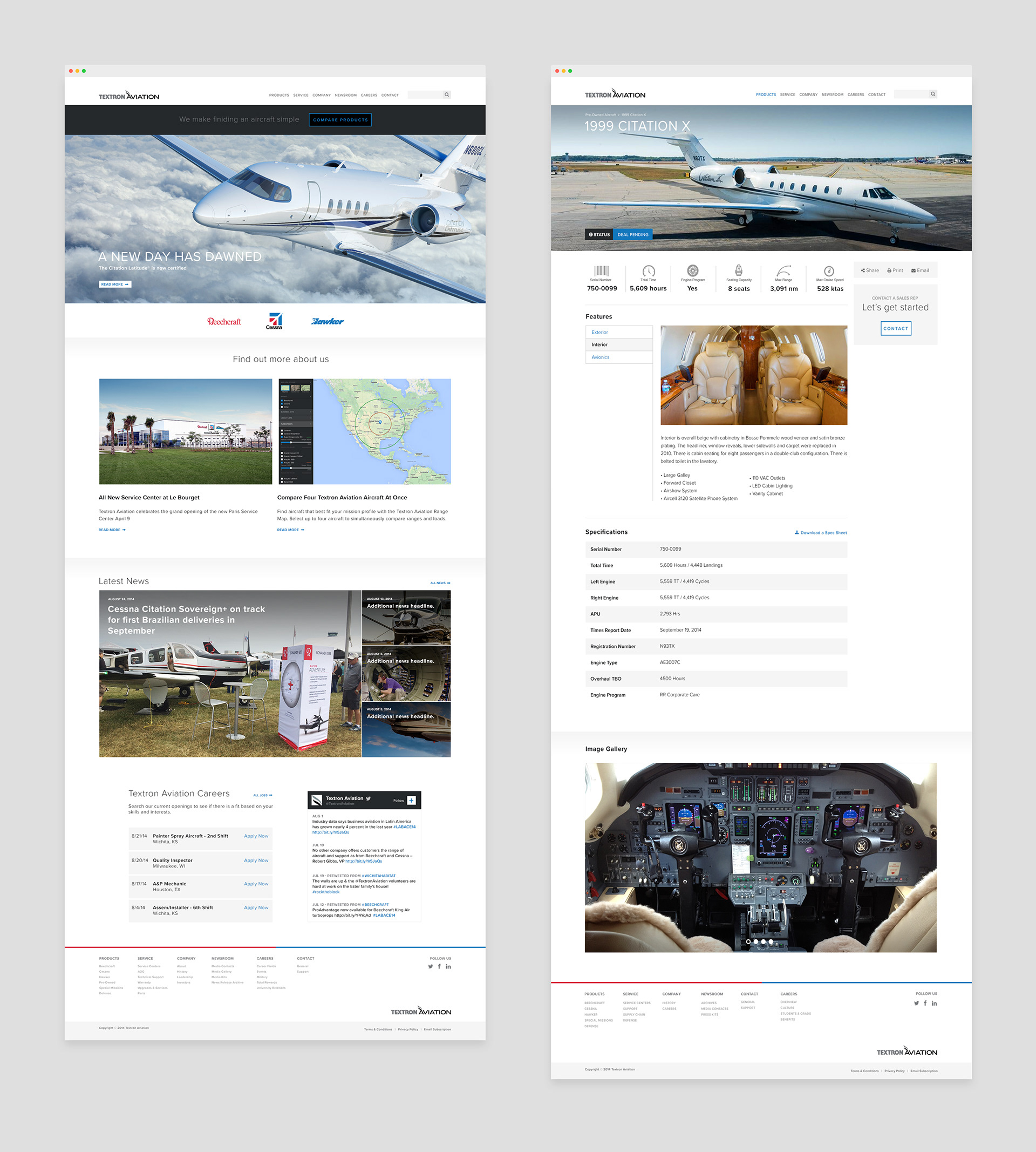This screenshot has width=1036, height=1152.
Task: Click Read More button on hero banner
Action: coord(115,284)
